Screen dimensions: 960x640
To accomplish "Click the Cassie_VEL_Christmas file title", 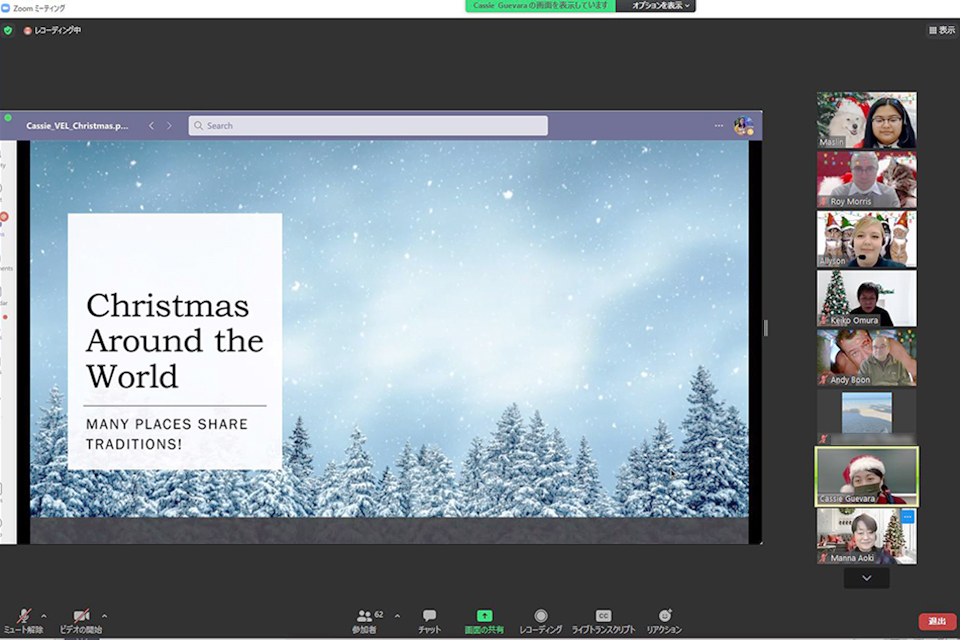I will tap(77, 126).
